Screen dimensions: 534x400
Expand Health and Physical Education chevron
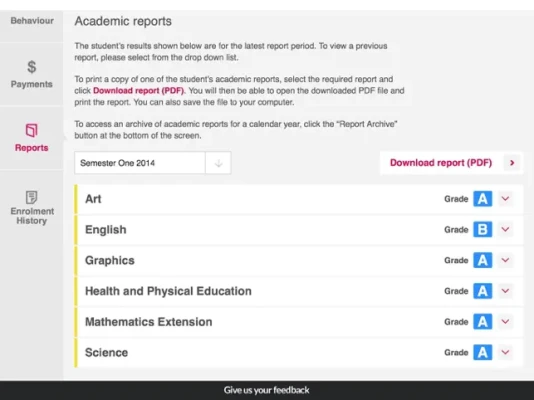pos(505,291)
